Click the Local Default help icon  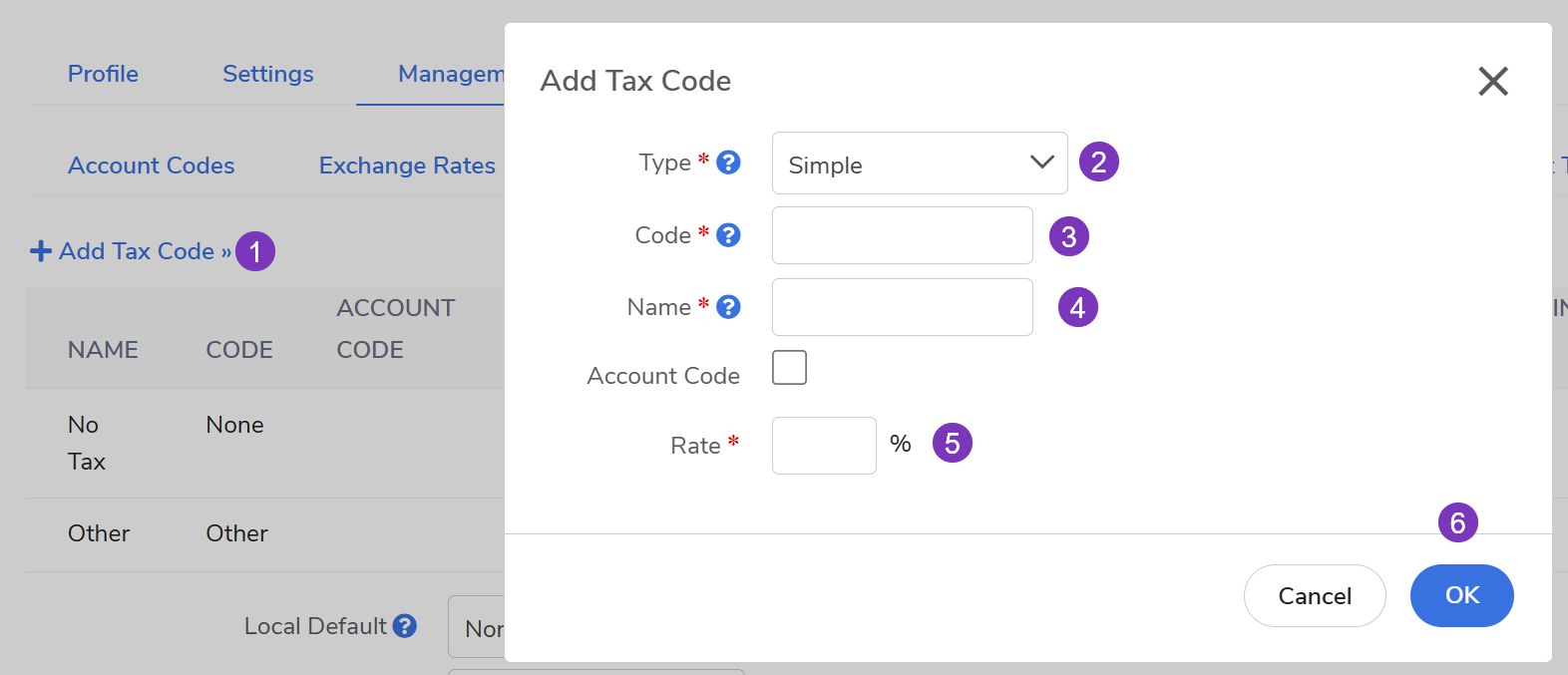point(404,626)
